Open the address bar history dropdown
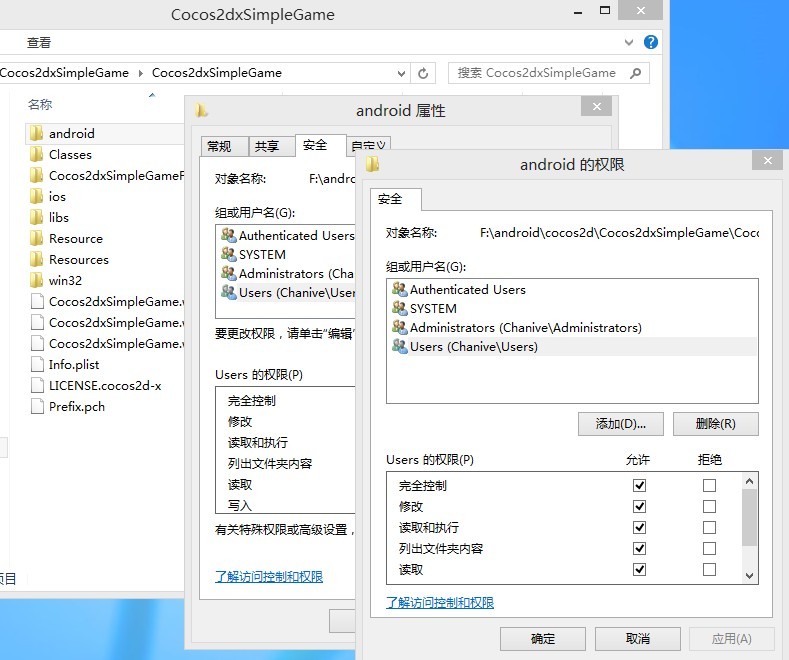789x660 pixels. 402,73
